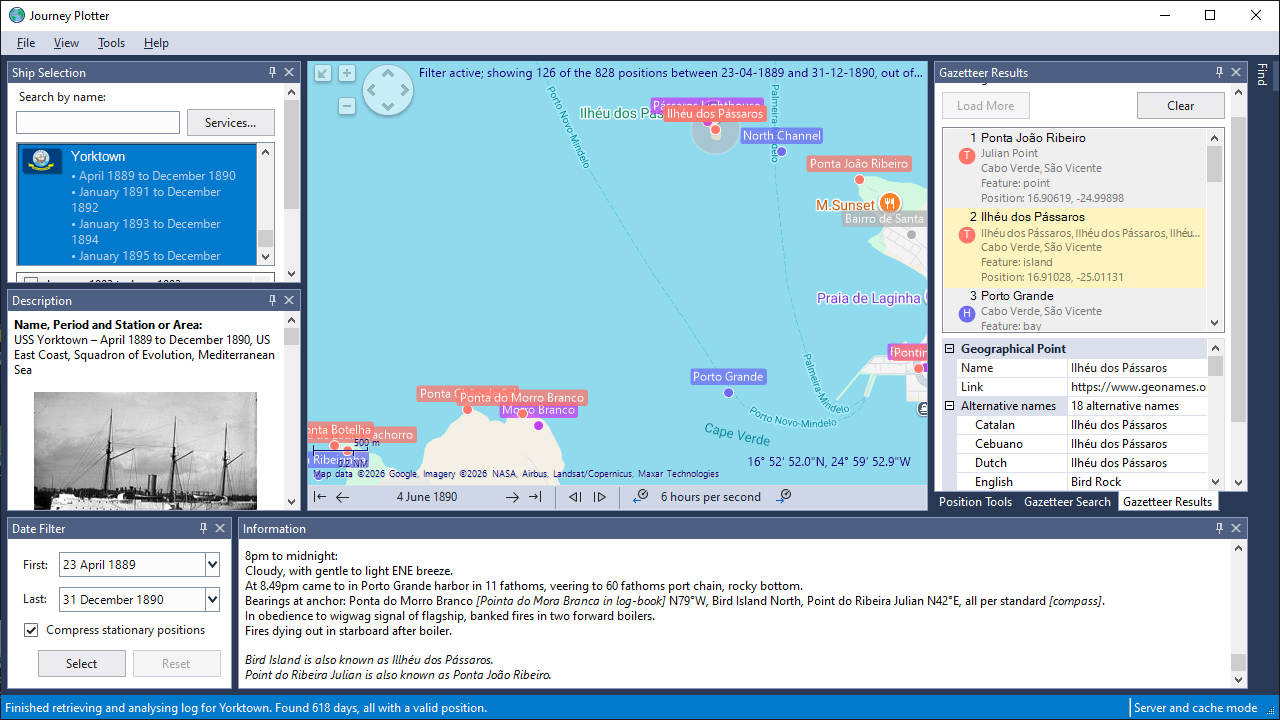
Task: Pin the Information panel
Action: [1219, 528]
